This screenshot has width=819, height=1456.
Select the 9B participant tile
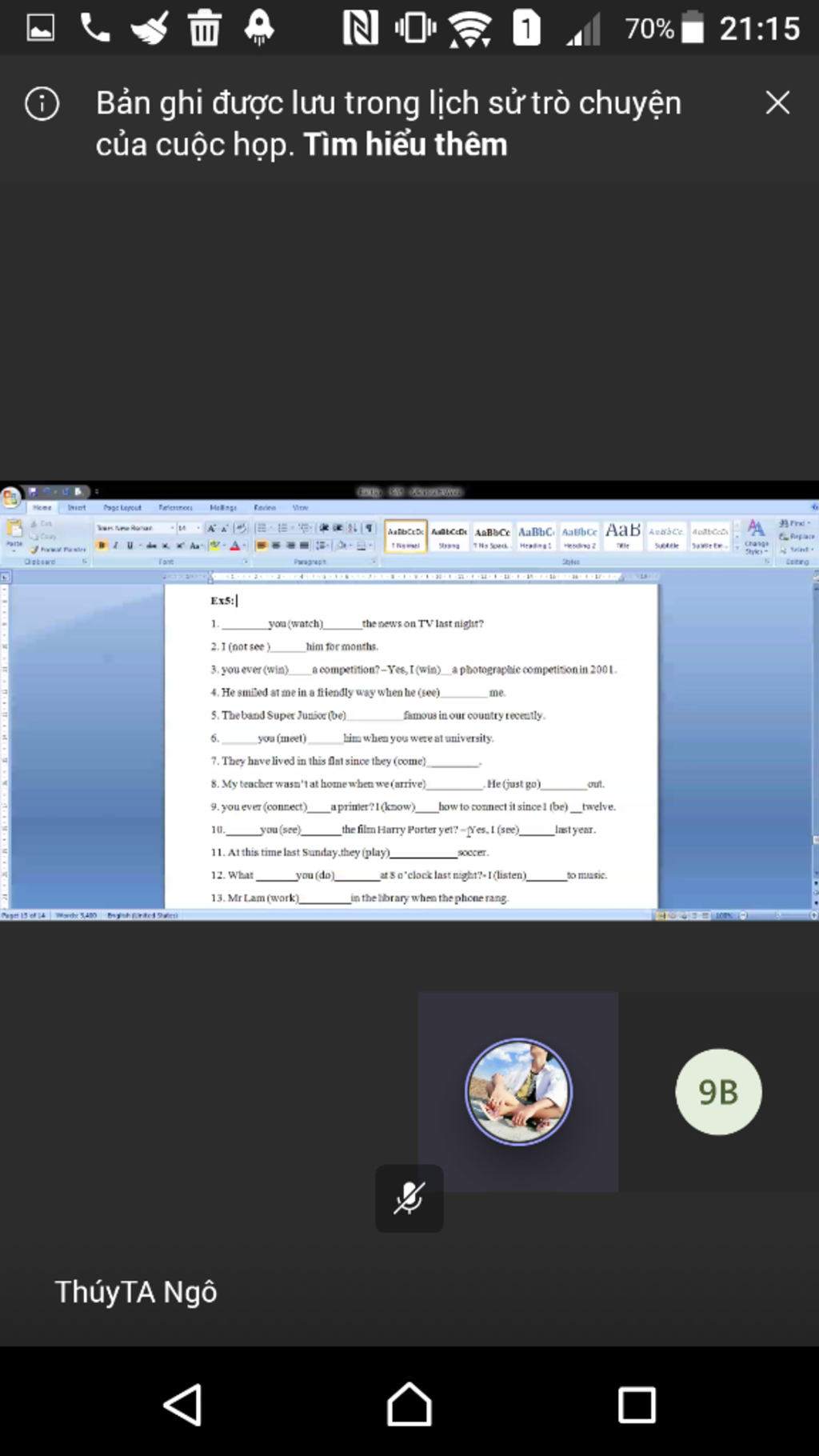[x=718, y=1091]
